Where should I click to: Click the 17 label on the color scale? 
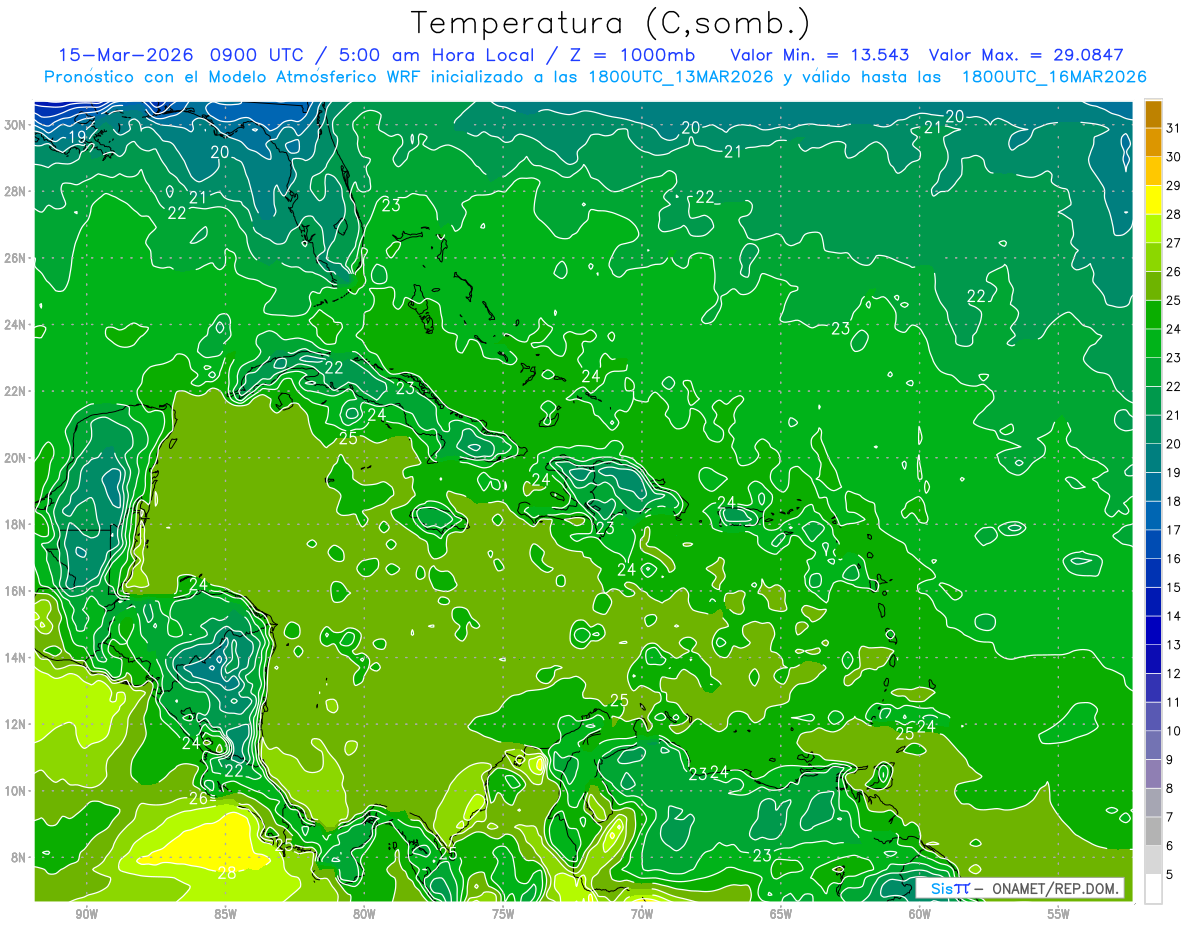pyautogui.click(x=1173, y=530)
